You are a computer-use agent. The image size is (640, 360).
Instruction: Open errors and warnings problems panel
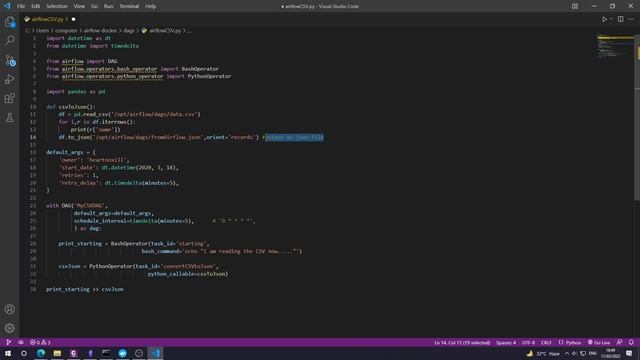40,342
